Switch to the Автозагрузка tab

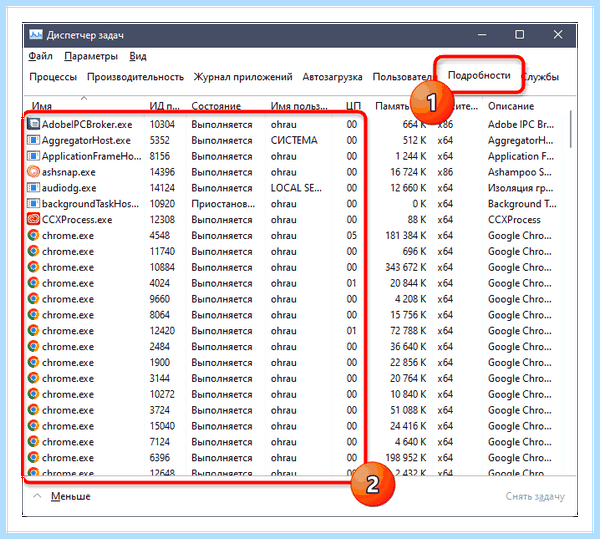[333, 77]
